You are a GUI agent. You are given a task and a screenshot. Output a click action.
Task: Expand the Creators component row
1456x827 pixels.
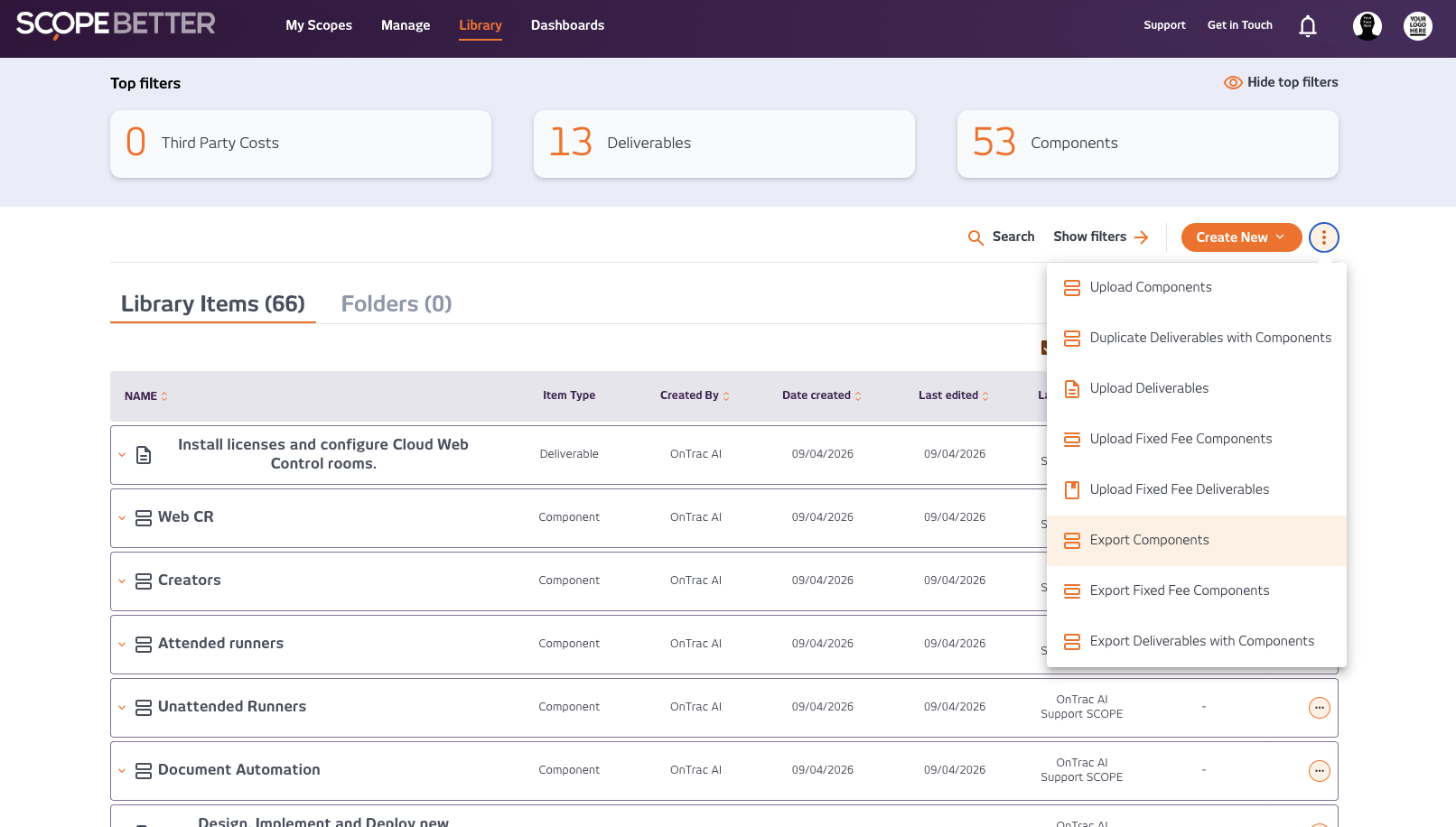pos(122,581)
